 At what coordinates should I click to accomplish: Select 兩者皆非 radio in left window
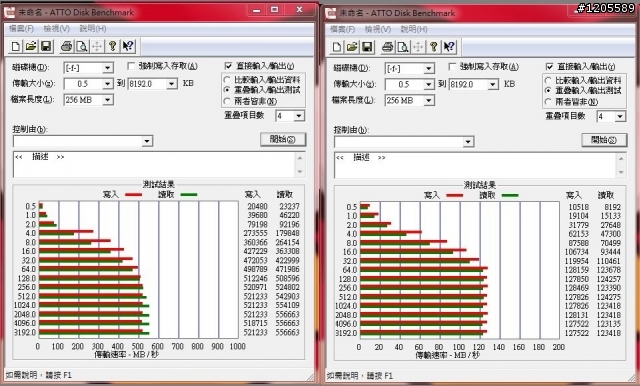pyautogui.click(x=227, y=101)
